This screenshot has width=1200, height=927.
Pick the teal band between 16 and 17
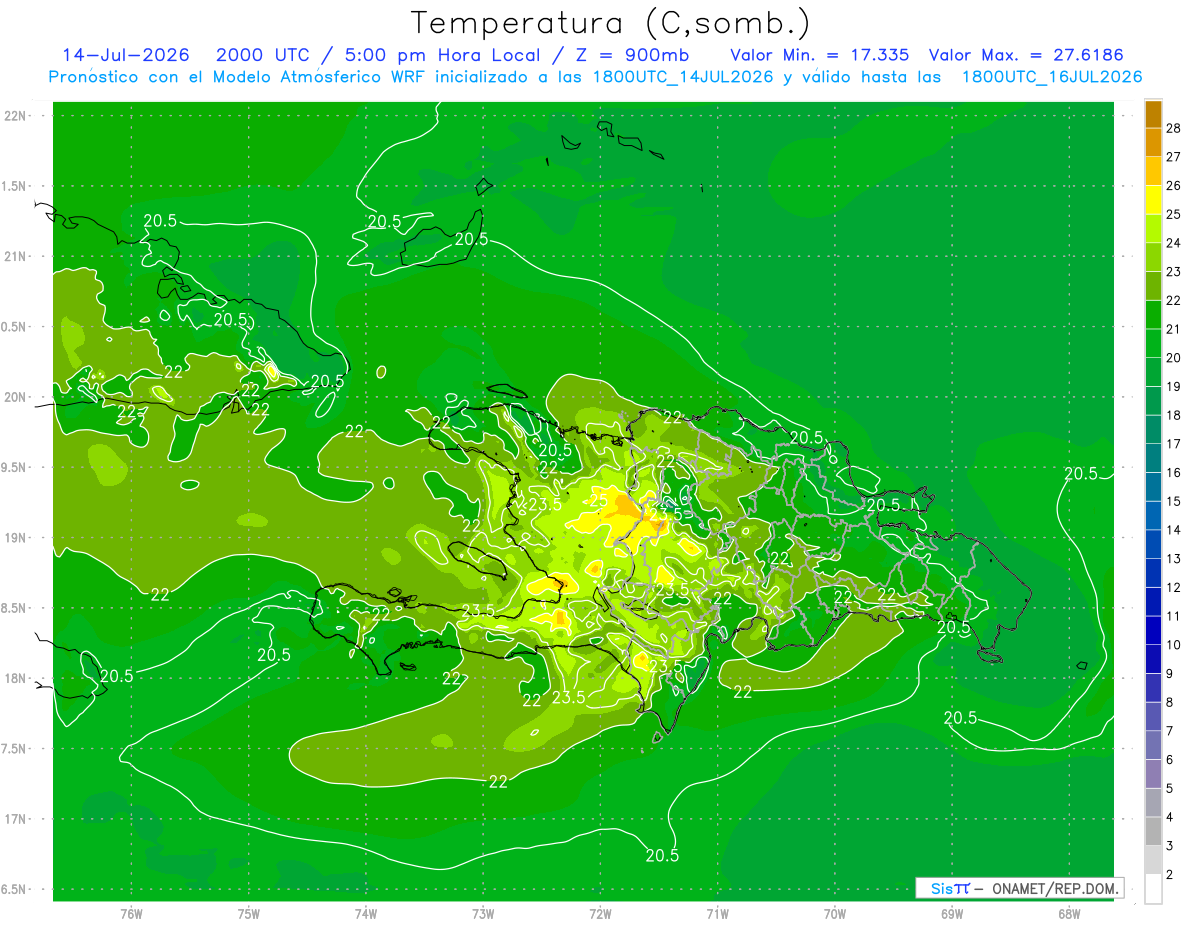[x=1153, y=459]
